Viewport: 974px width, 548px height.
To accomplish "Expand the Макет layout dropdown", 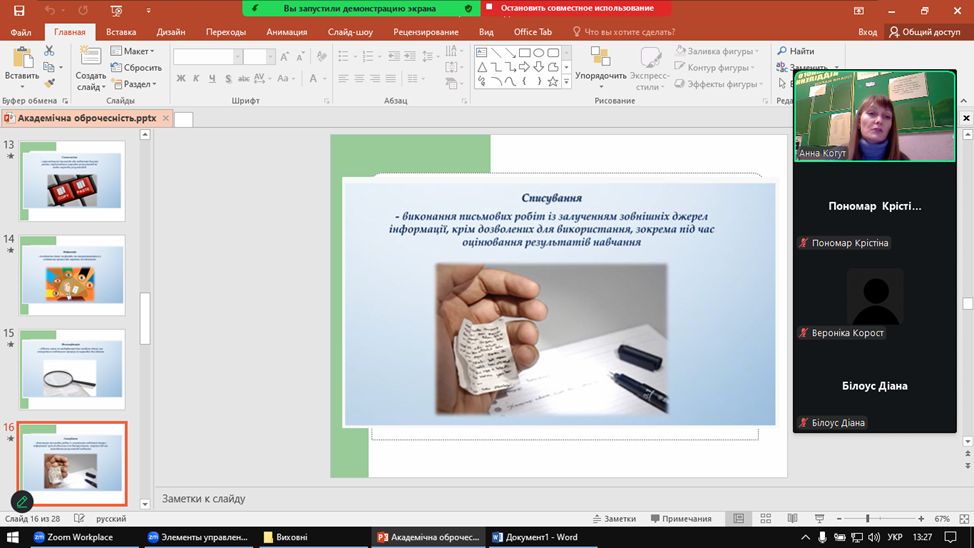I will click(132, 51).
